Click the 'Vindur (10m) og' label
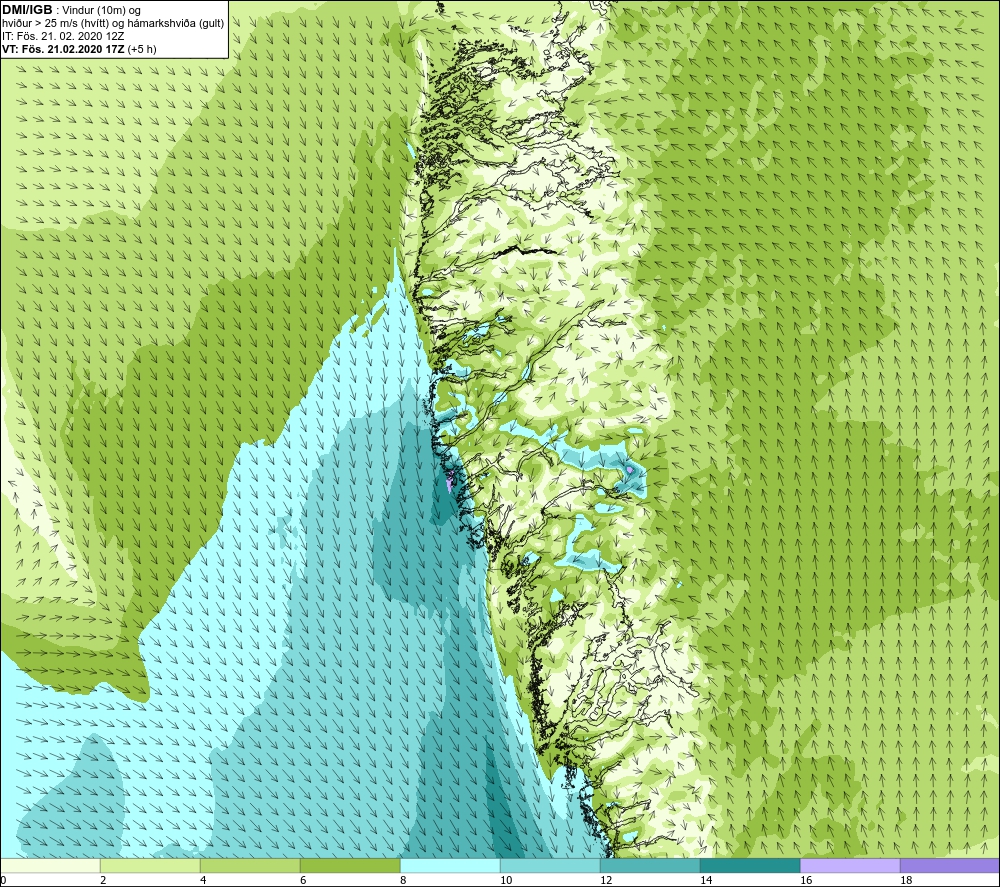The image size is (1000, 887). 102,11
